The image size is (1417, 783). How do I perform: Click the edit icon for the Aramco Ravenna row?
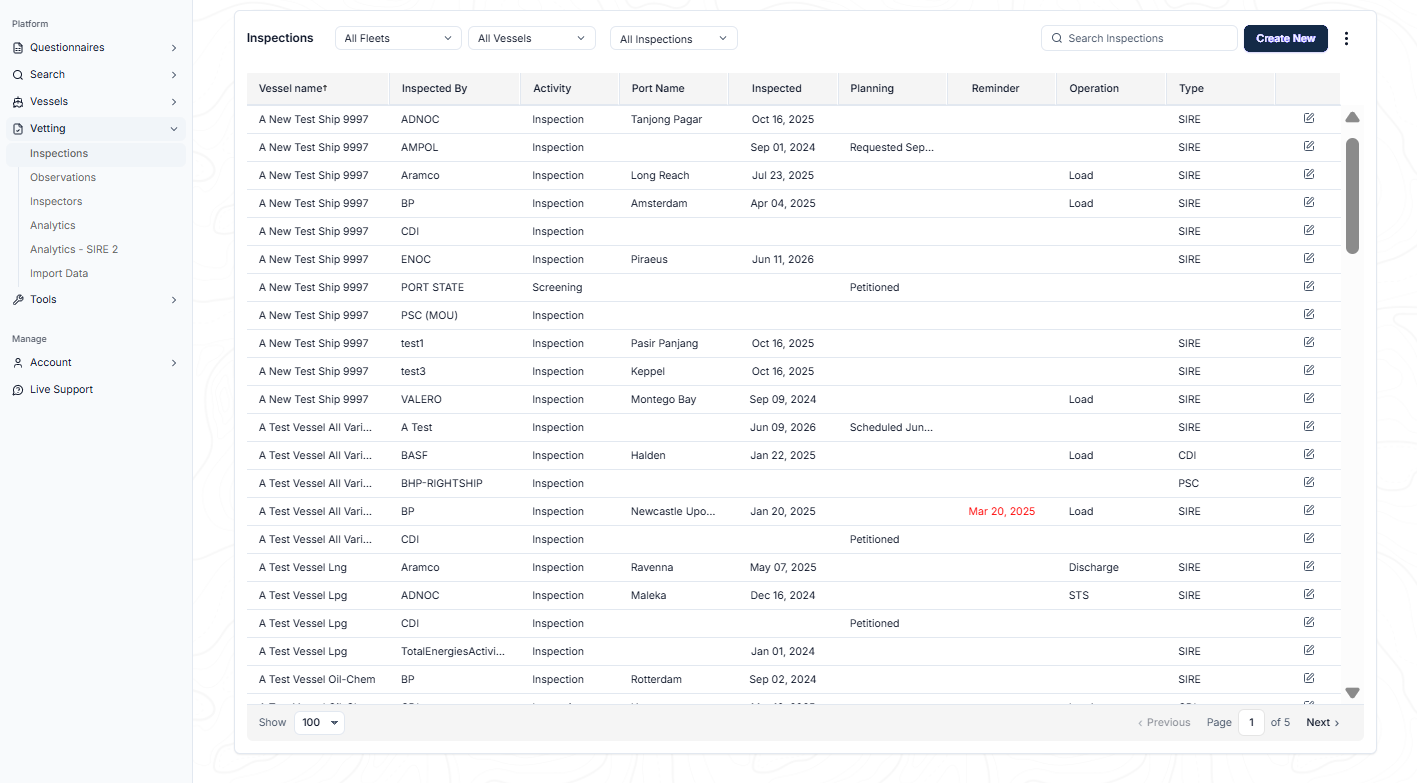(x=1309, y=566)
